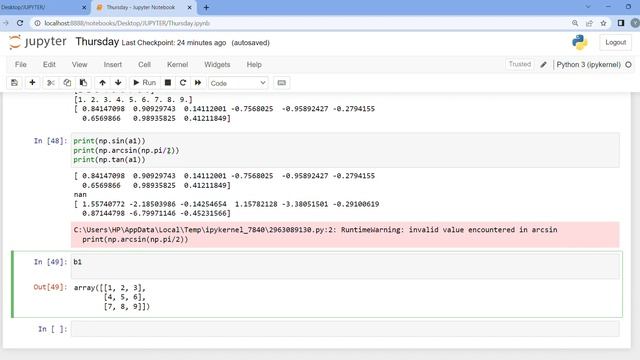Close the Desktop/JUPYTER/ tab
Viewport: 640px width, 360px height.
[84, 7]
